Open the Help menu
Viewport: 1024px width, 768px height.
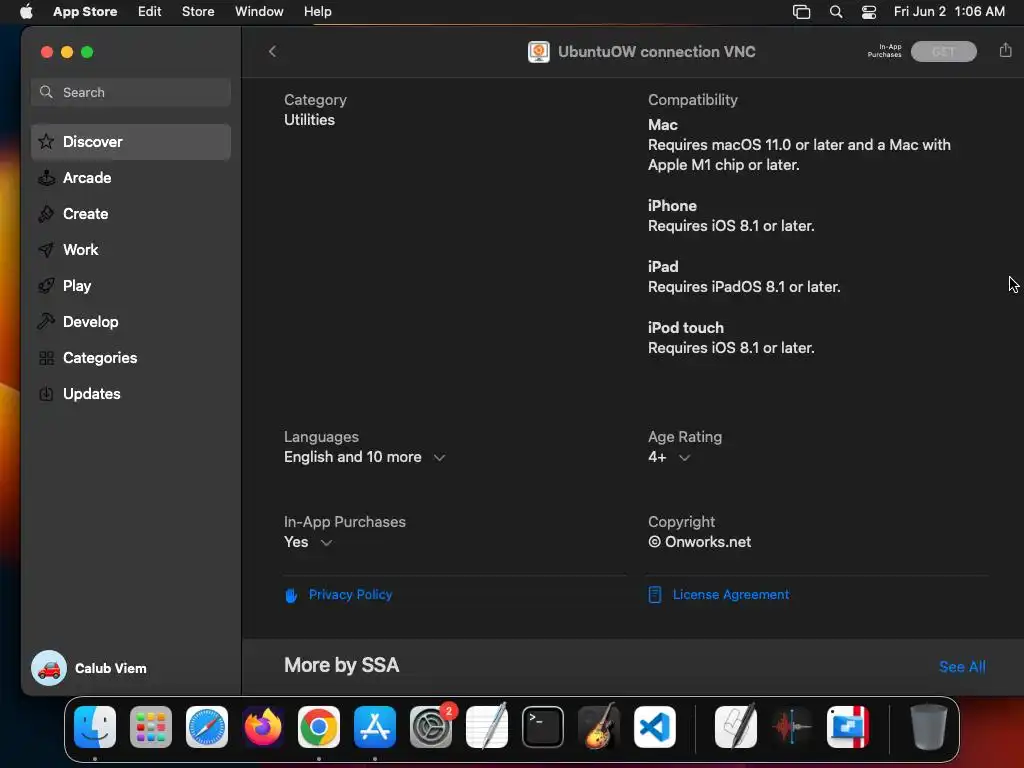click(317, 12)
